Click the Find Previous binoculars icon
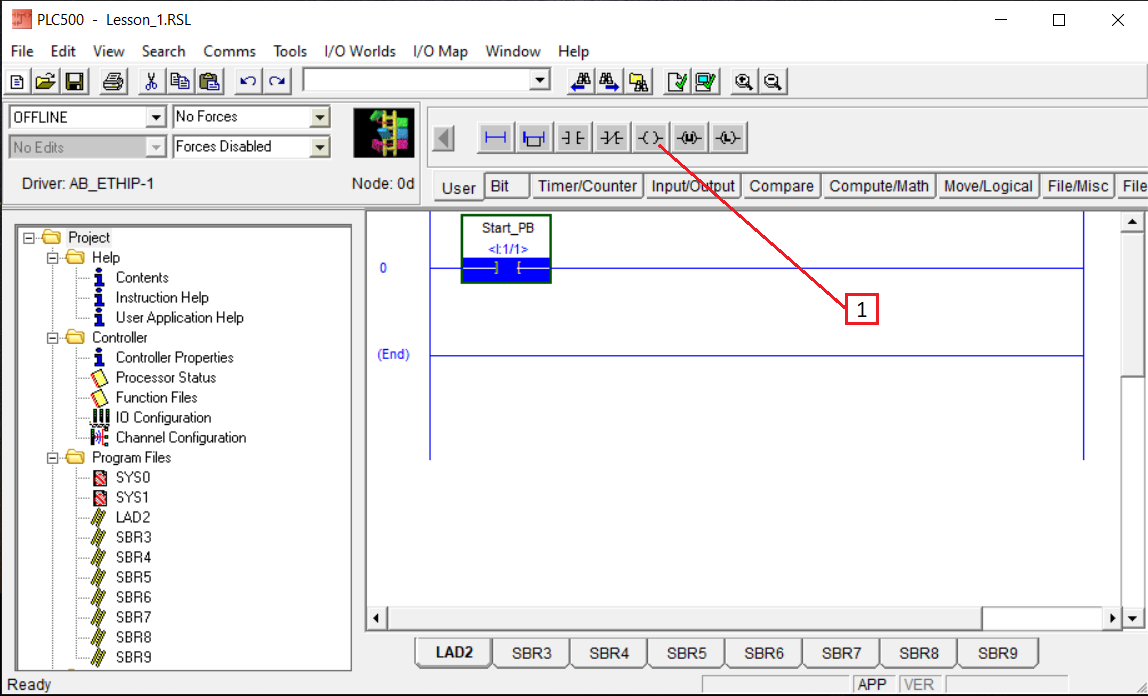Viewport: 1148px width, 696px height. [581, 81]
